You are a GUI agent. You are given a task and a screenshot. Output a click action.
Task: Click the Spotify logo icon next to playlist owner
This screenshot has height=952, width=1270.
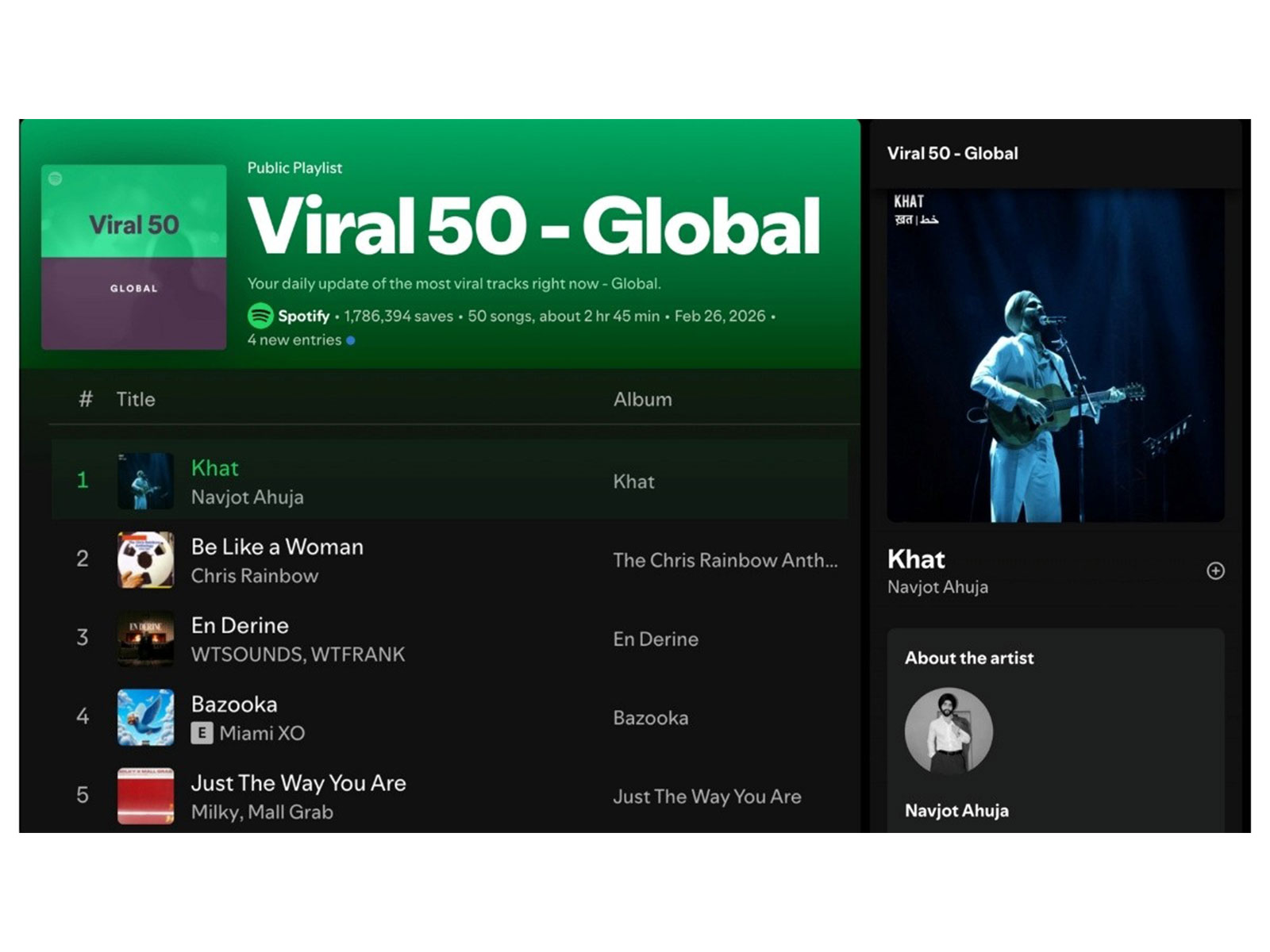tap(258, 316)
